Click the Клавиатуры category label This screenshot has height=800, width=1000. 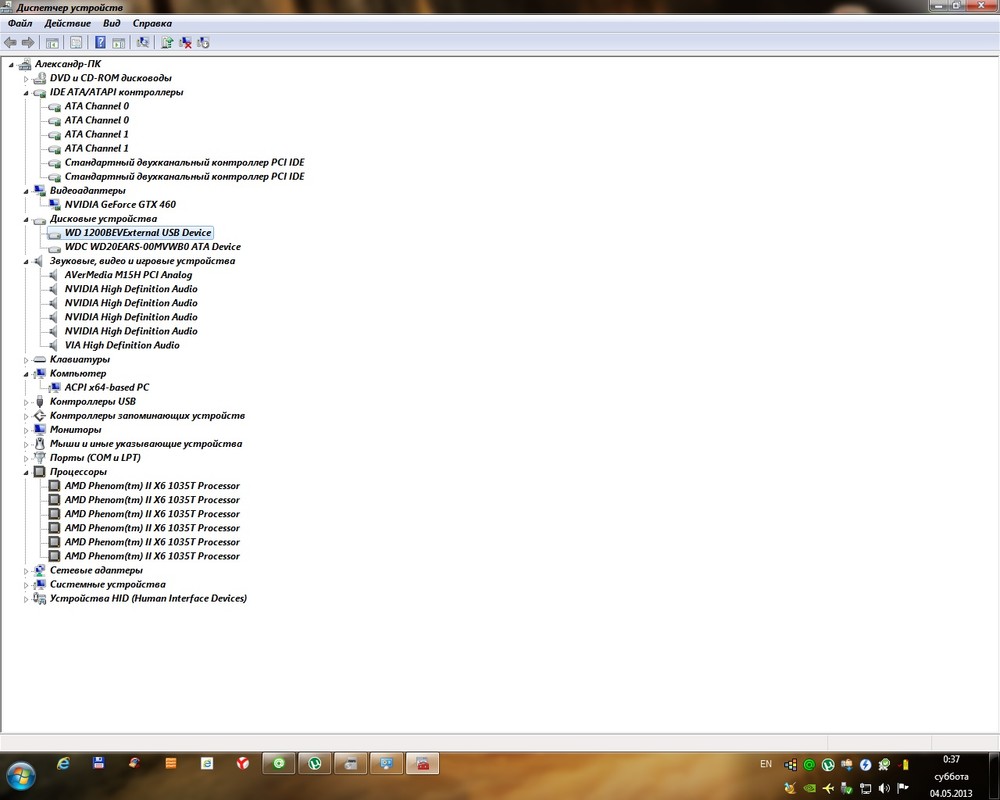click(x=80, y=359)
